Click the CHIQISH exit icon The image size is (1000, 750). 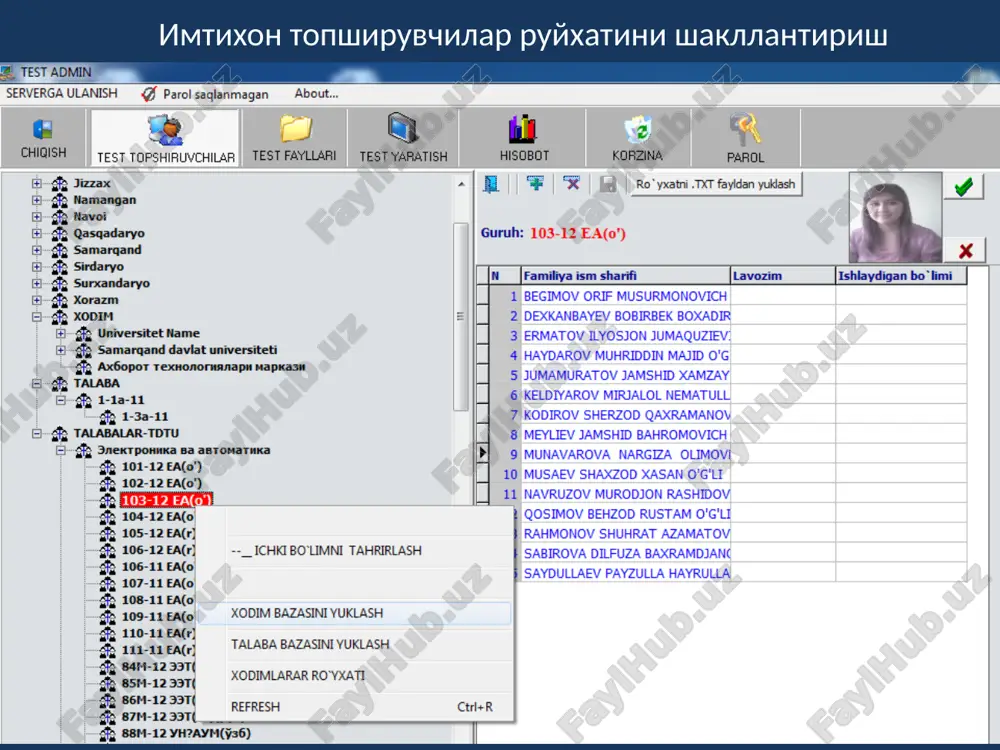[43, 129]
